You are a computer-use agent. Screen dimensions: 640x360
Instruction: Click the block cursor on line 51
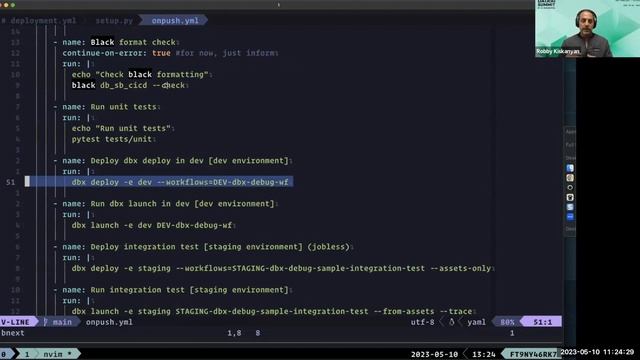[x=27, y=182]
